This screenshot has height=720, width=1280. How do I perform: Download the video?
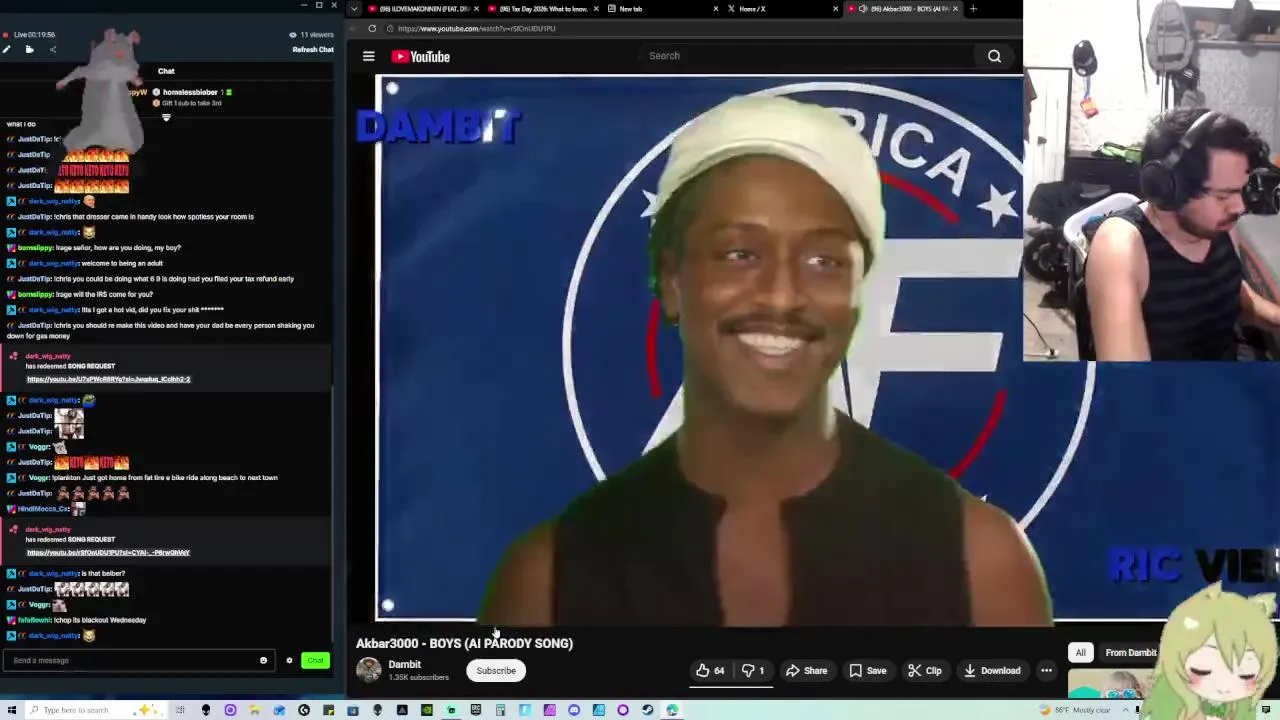(x=990, y=671)
